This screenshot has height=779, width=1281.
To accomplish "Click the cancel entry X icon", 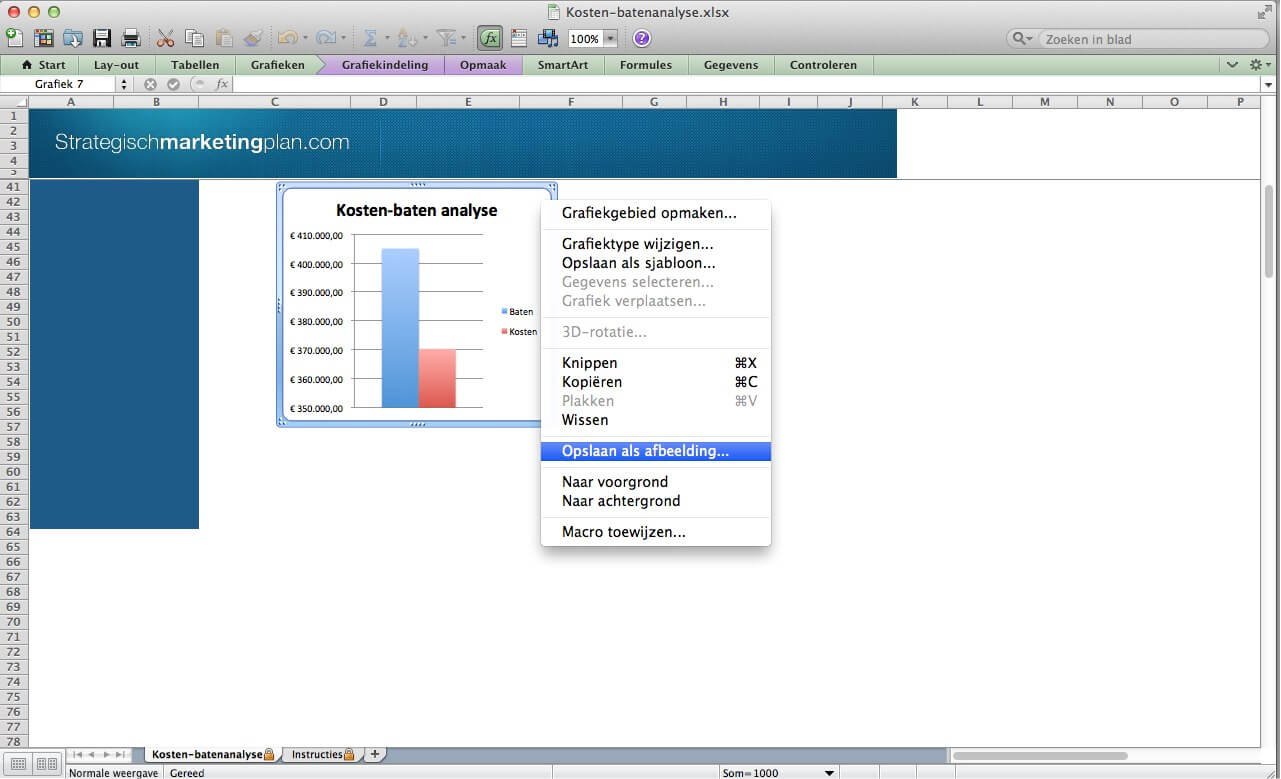I will point(150,84).
